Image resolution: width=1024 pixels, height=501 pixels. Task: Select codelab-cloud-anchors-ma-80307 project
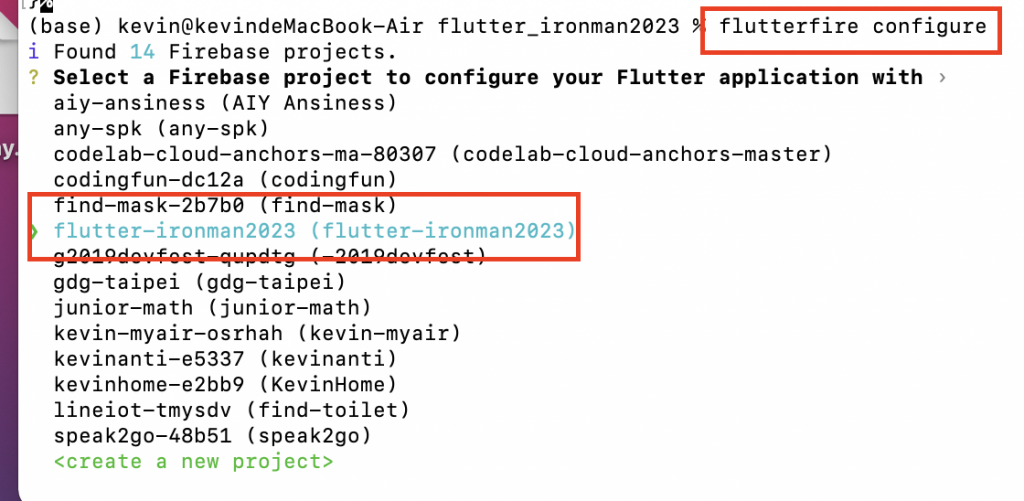pyautogui.click(x=443, y=154)
